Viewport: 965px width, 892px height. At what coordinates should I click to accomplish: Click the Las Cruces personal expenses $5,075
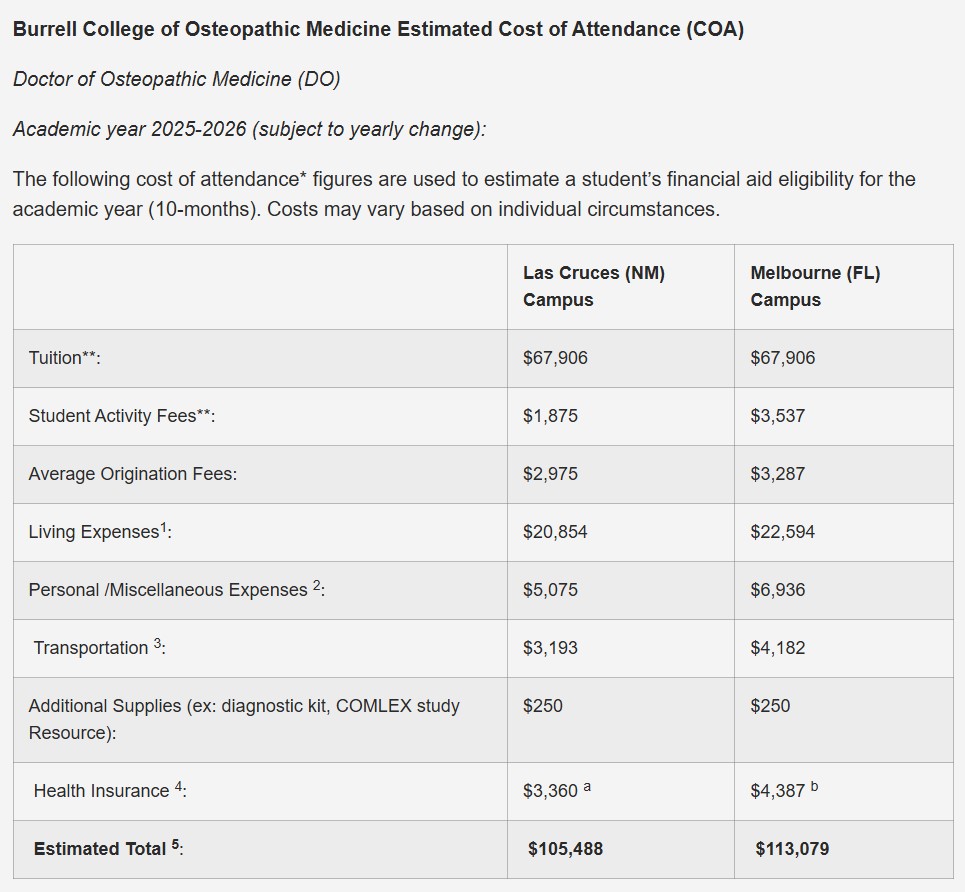(550, 590)
